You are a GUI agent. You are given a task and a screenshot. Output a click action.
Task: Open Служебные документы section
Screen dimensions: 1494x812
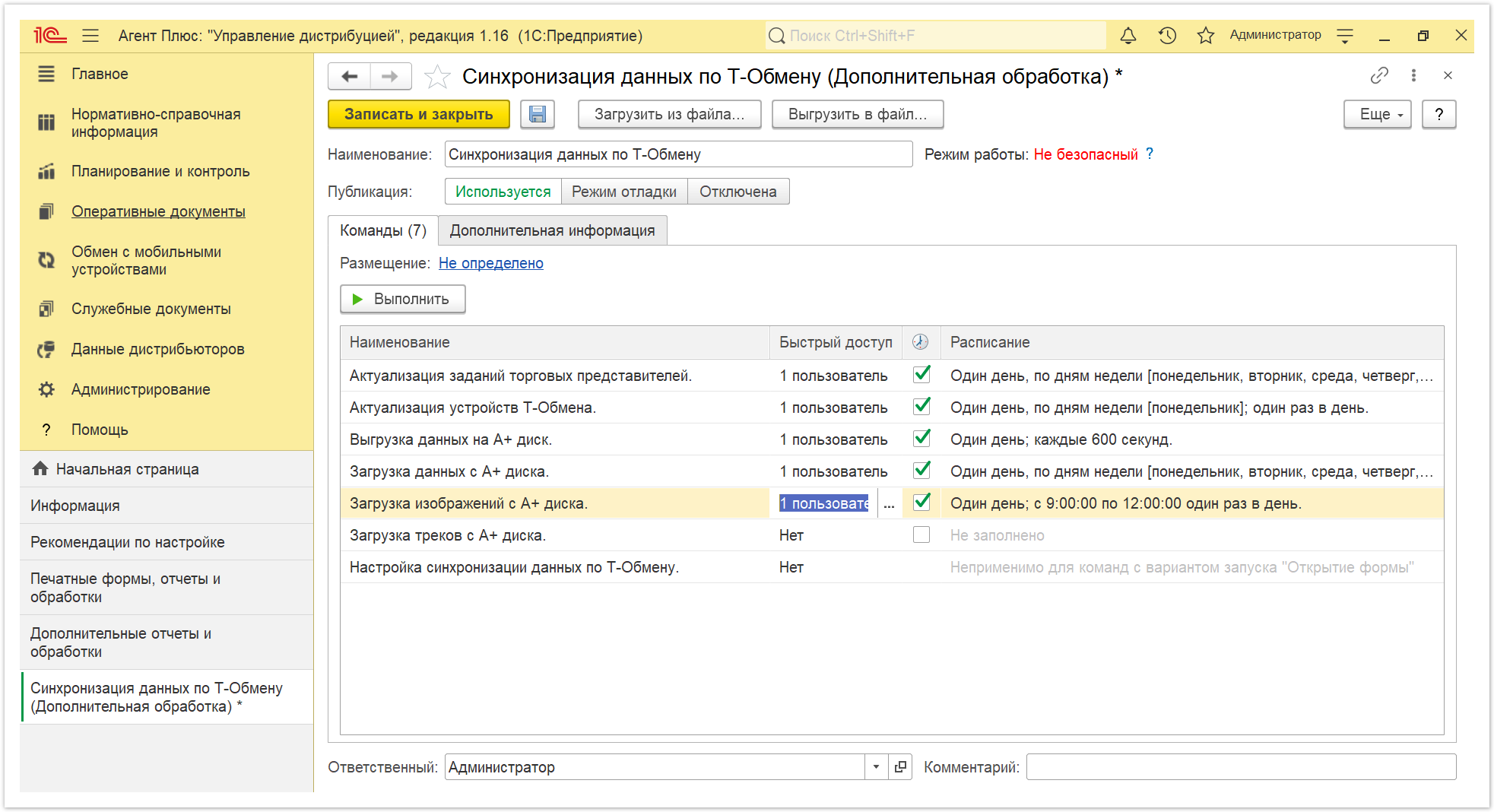point(151,309)
